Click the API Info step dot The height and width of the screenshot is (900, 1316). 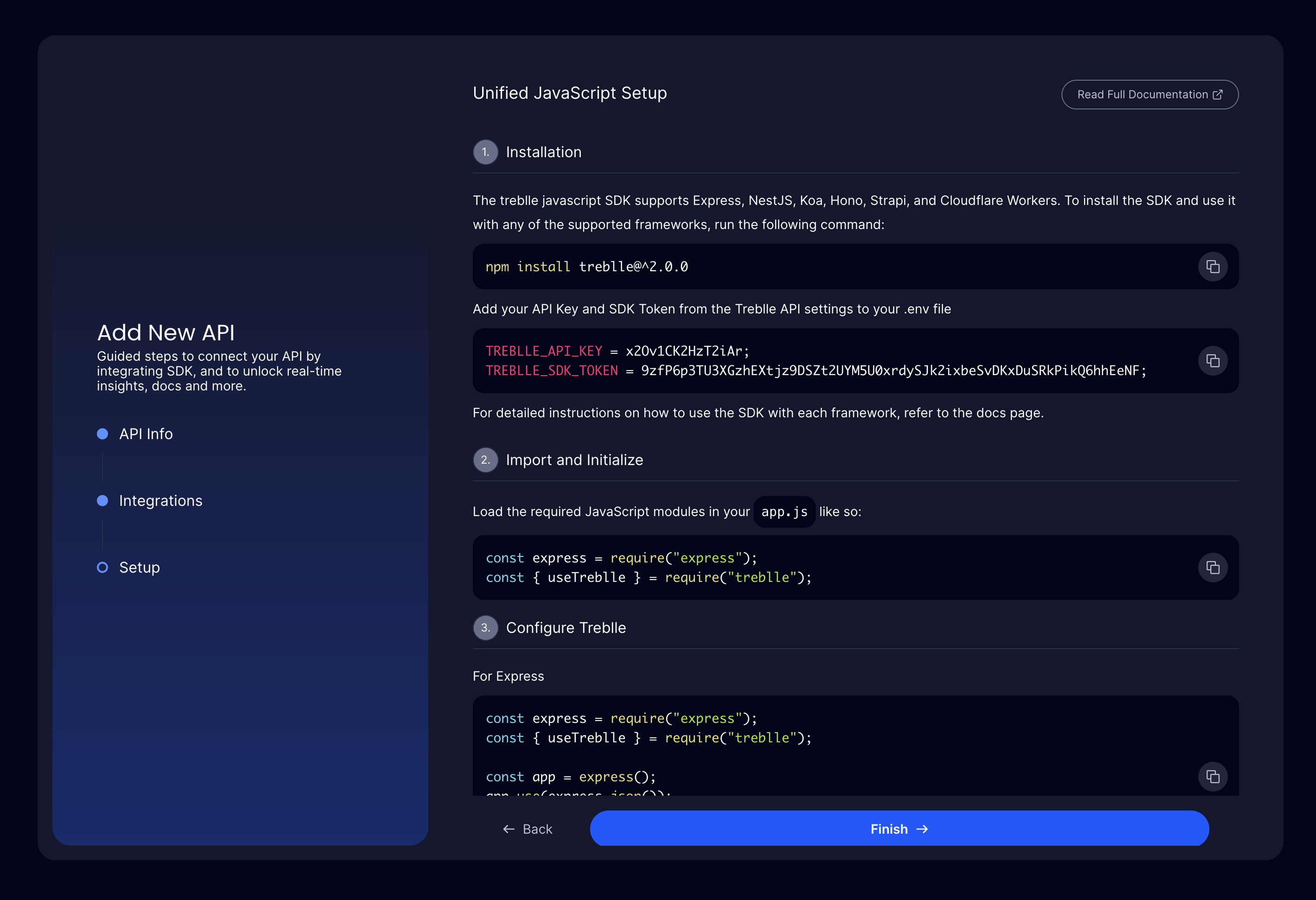102,434
